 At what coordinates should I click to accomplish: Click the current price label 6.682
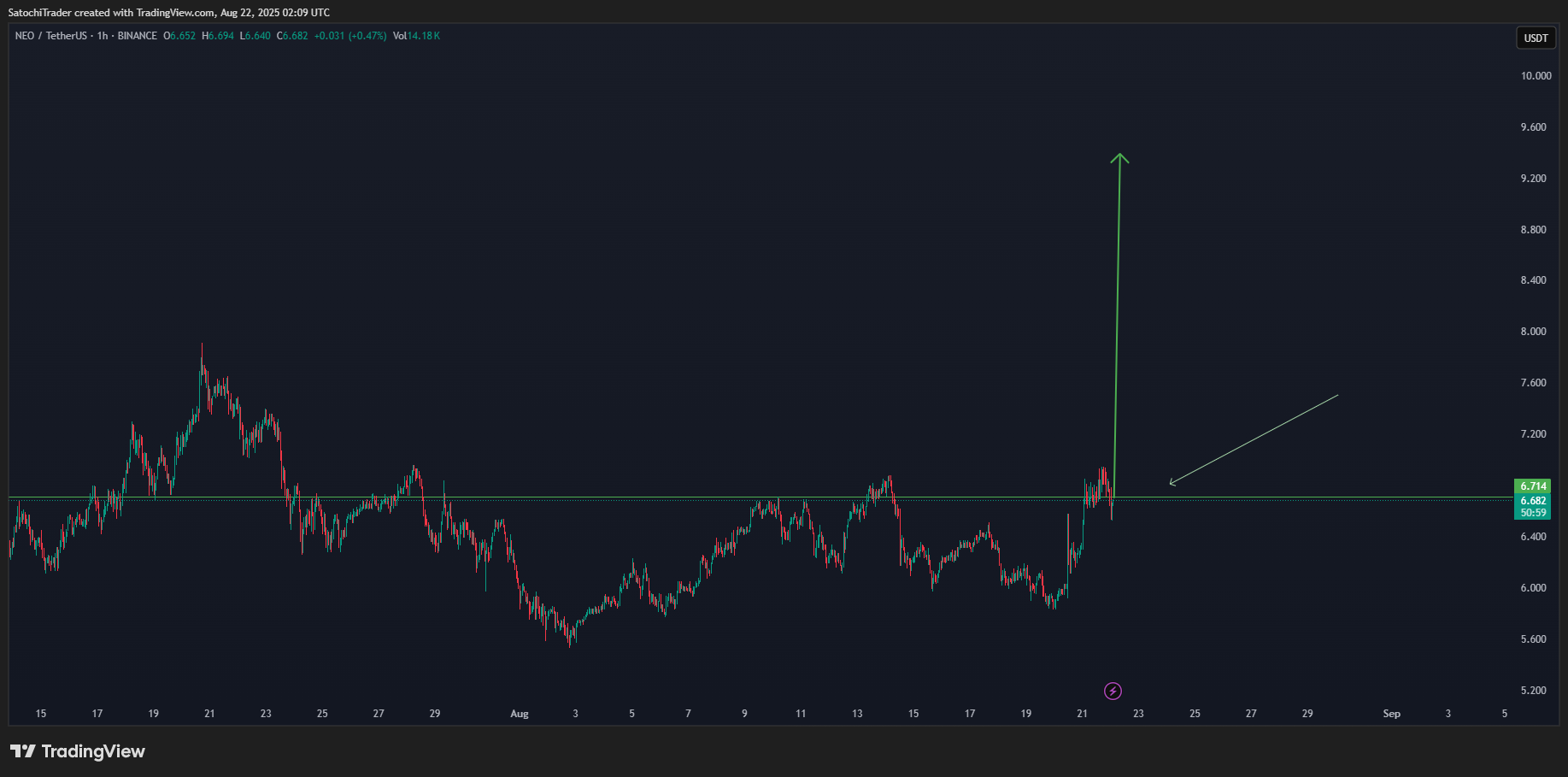[x=1531, y=501]
